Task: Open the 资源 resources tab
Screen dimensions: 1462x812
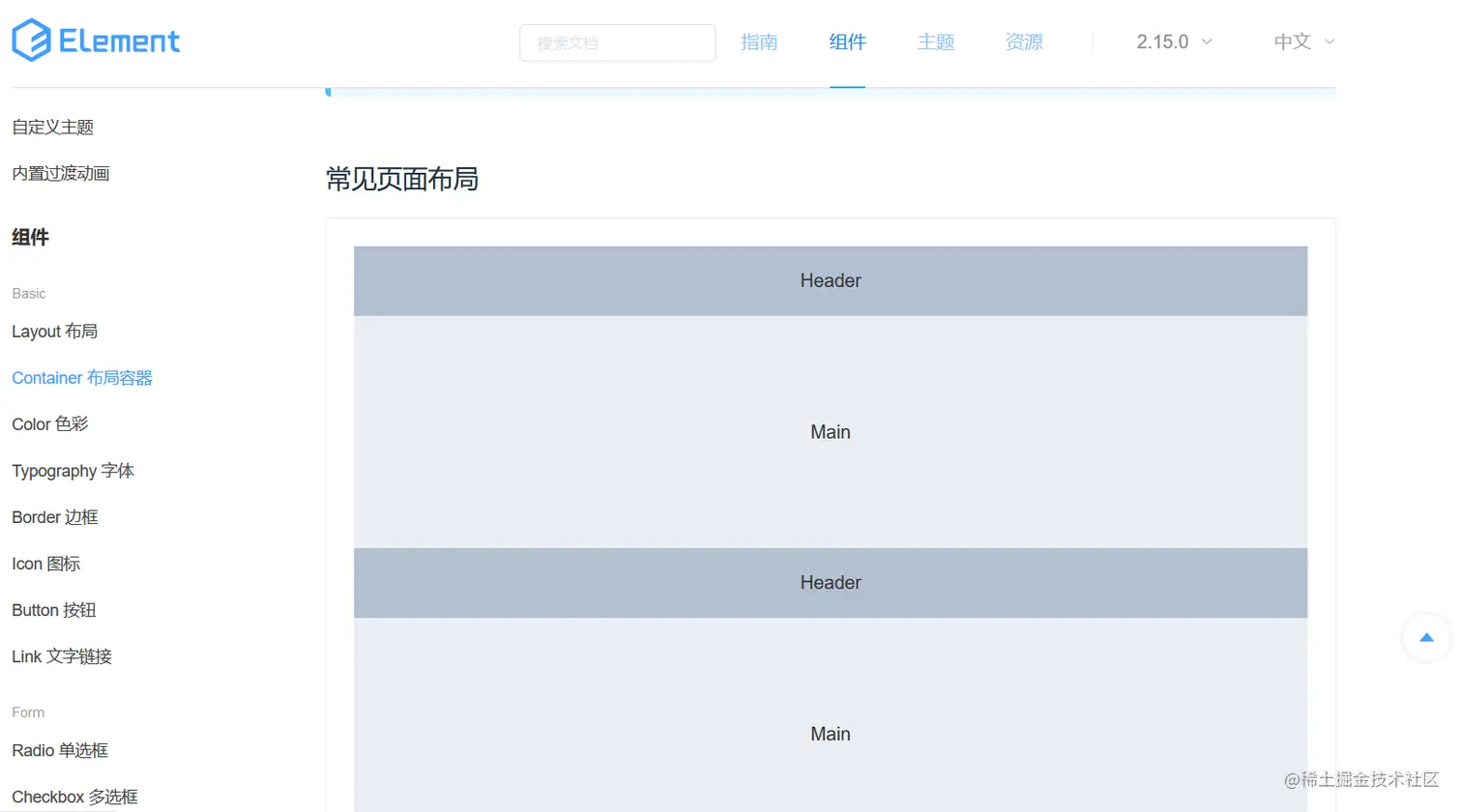Action: (x=1024, y=42)
